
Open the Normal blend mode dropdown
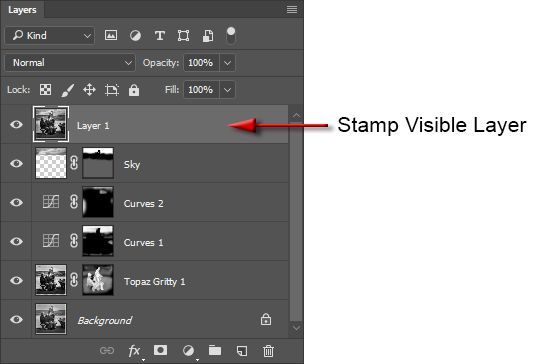tap(70, 63)
